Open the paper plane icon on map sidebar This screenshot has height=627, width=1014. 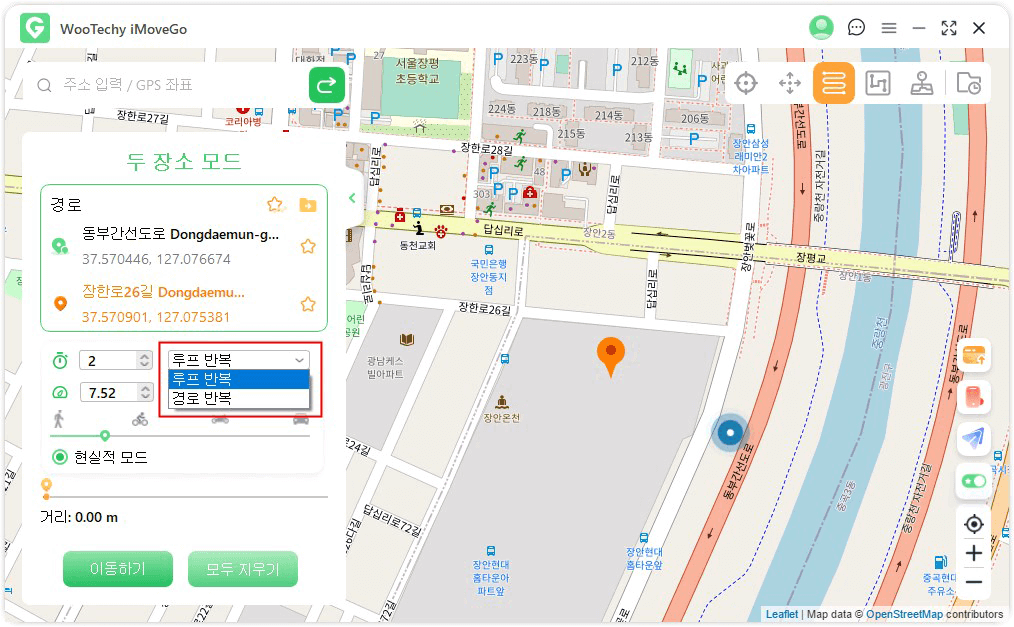[973, 438]
